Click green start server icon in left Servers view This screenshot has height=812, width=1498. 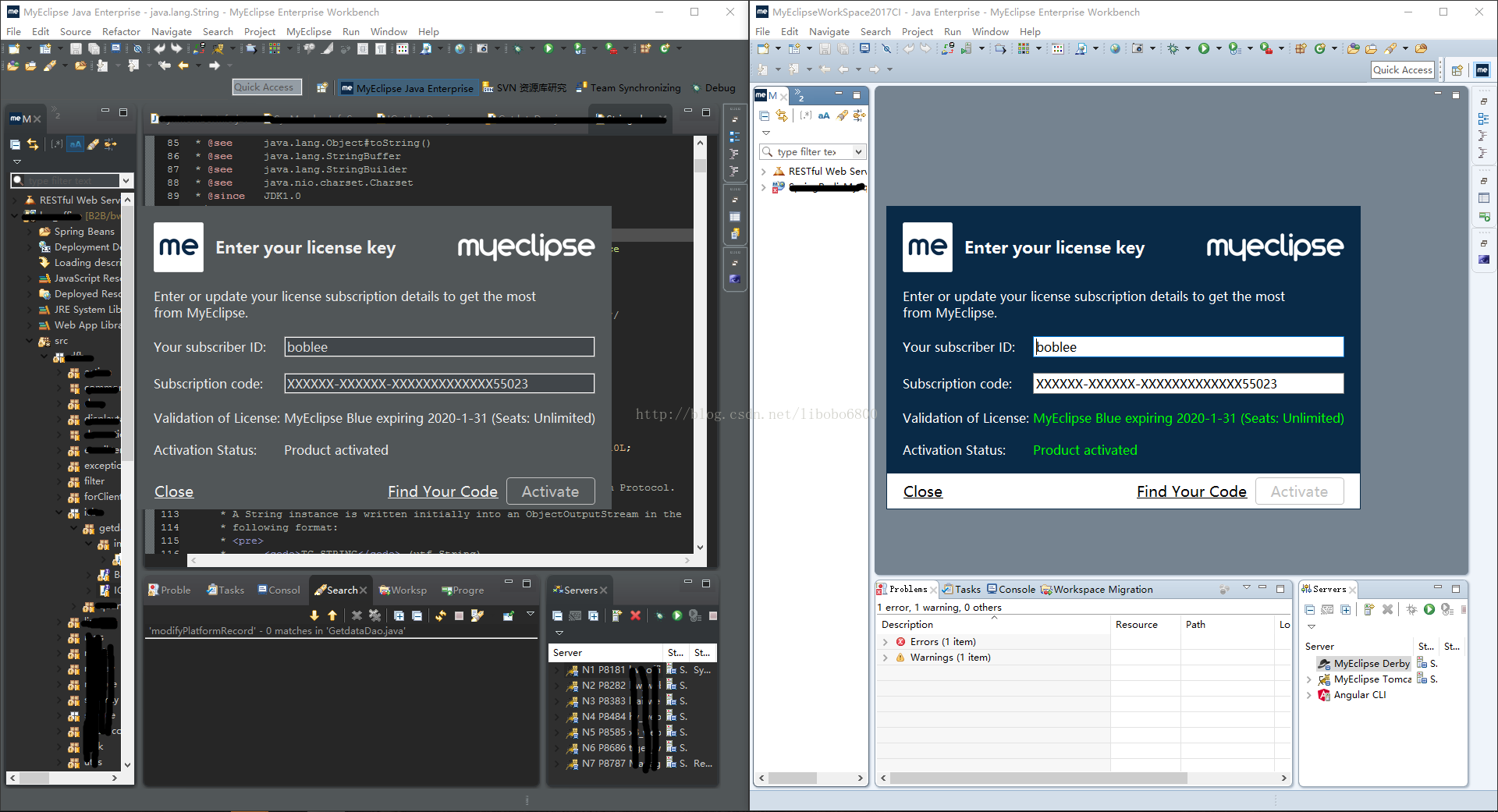tap(676, 615)
